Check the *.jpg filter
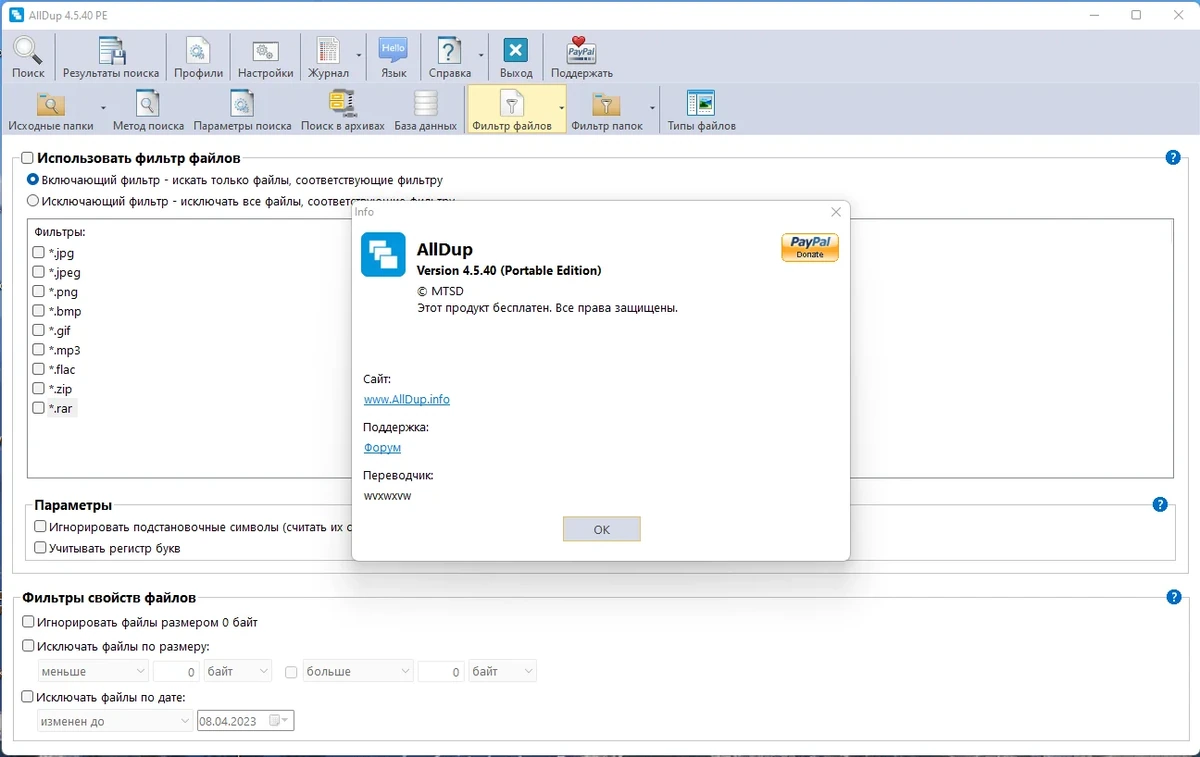The height and width of the screenshot is (757, 1200). click(39, 253)
